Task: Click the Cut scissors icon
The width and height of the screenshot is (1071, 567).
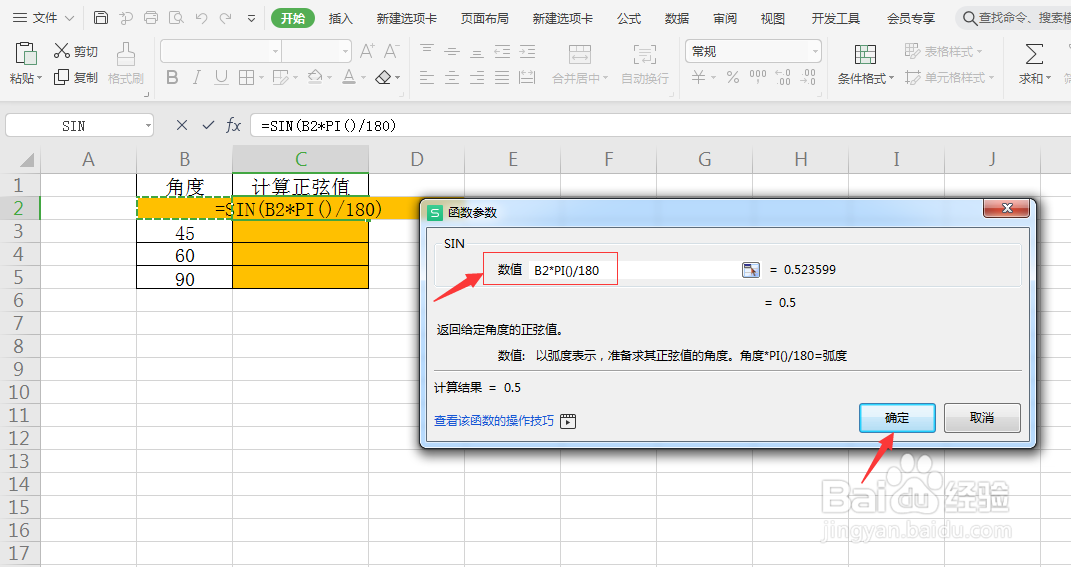Action: pyautogui.click(x=61, y=51)
